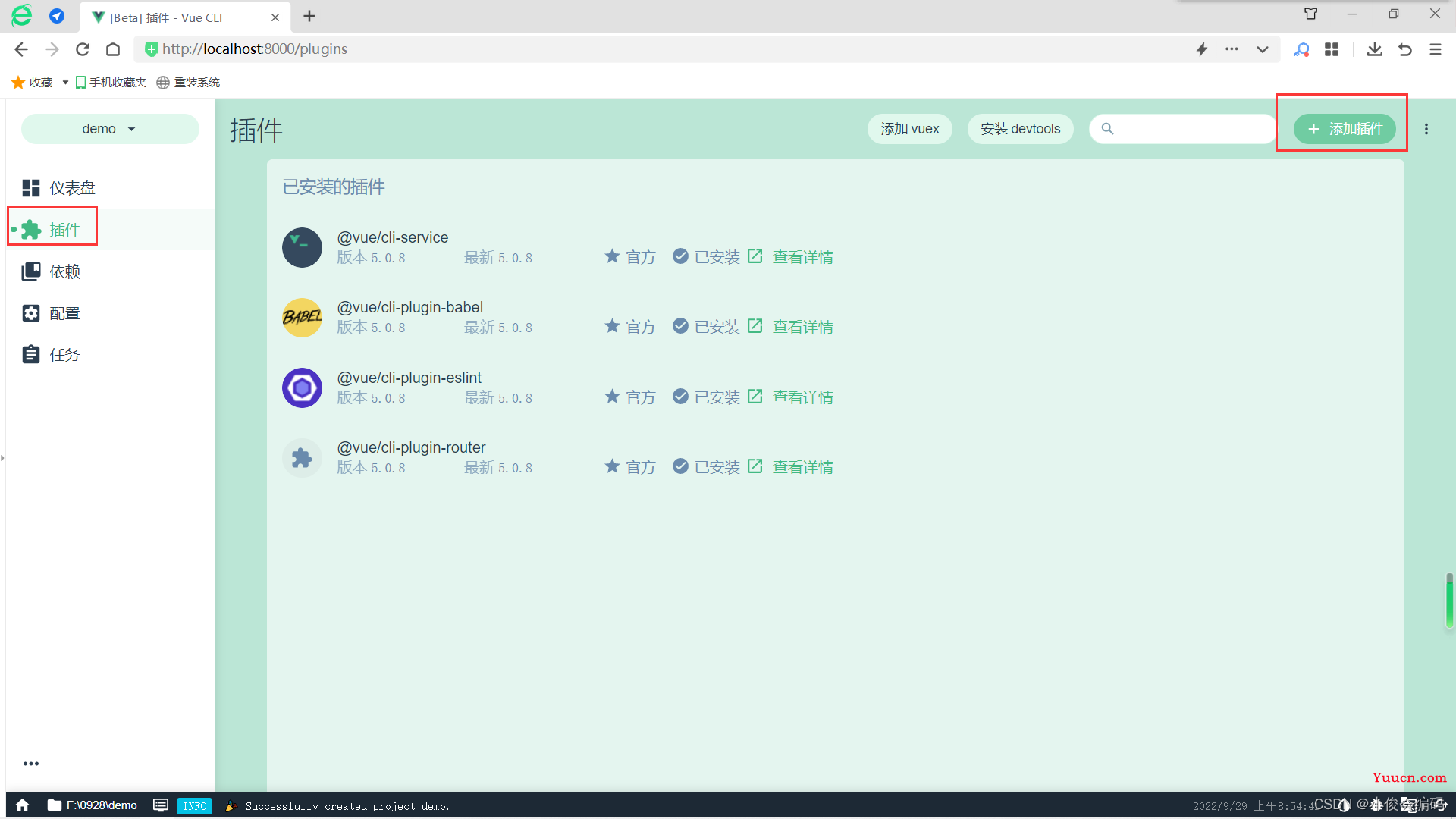This screenshot has height=819, width=1456.
Task: Click the @vue/cli-service name text
Action: pos(393,237)
